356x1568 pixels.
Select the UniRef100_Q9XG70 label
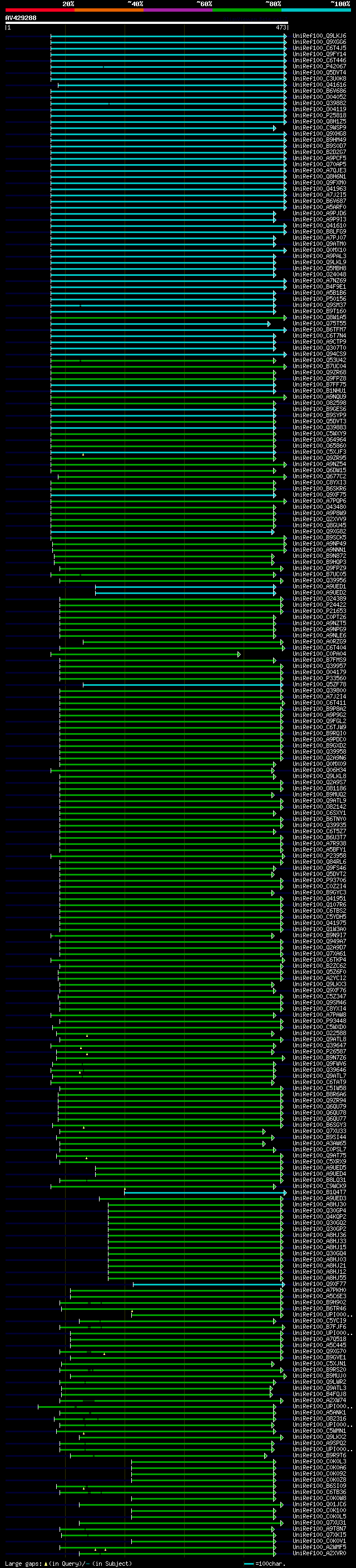pyautogui.click(x=319, y=1351)
